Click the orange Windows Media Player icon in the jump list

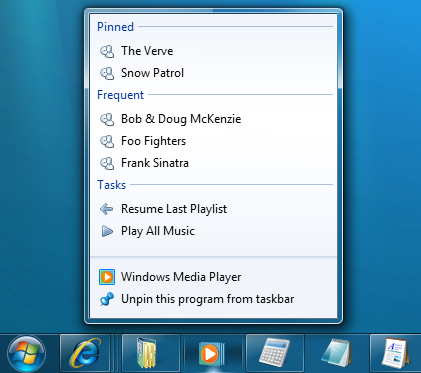pos(107,277)
